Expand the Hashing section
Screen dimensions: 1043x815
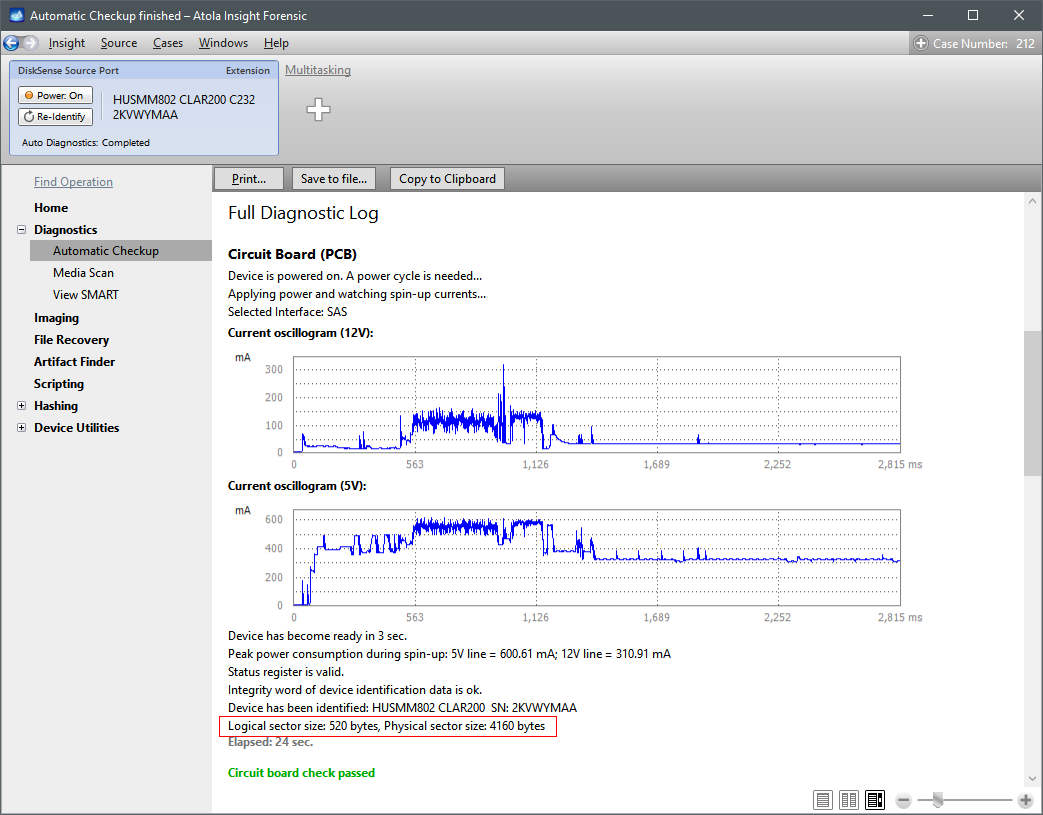(x=21, y=406)
